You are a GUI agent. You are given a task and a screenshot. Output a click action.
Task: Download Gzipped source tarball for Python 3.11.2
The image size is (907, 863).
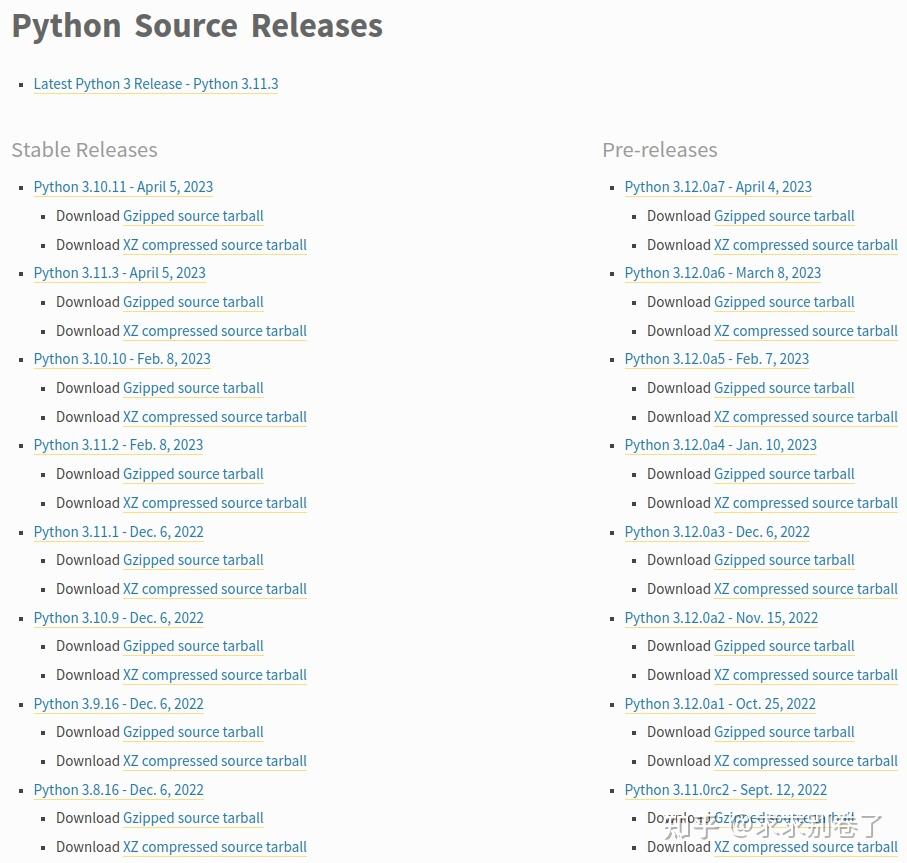click(x=193, y=474)
